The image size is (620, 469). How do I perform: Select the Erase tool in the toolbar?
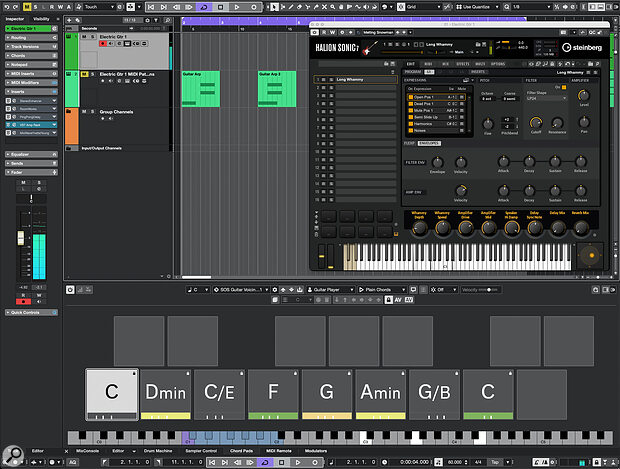299,7
